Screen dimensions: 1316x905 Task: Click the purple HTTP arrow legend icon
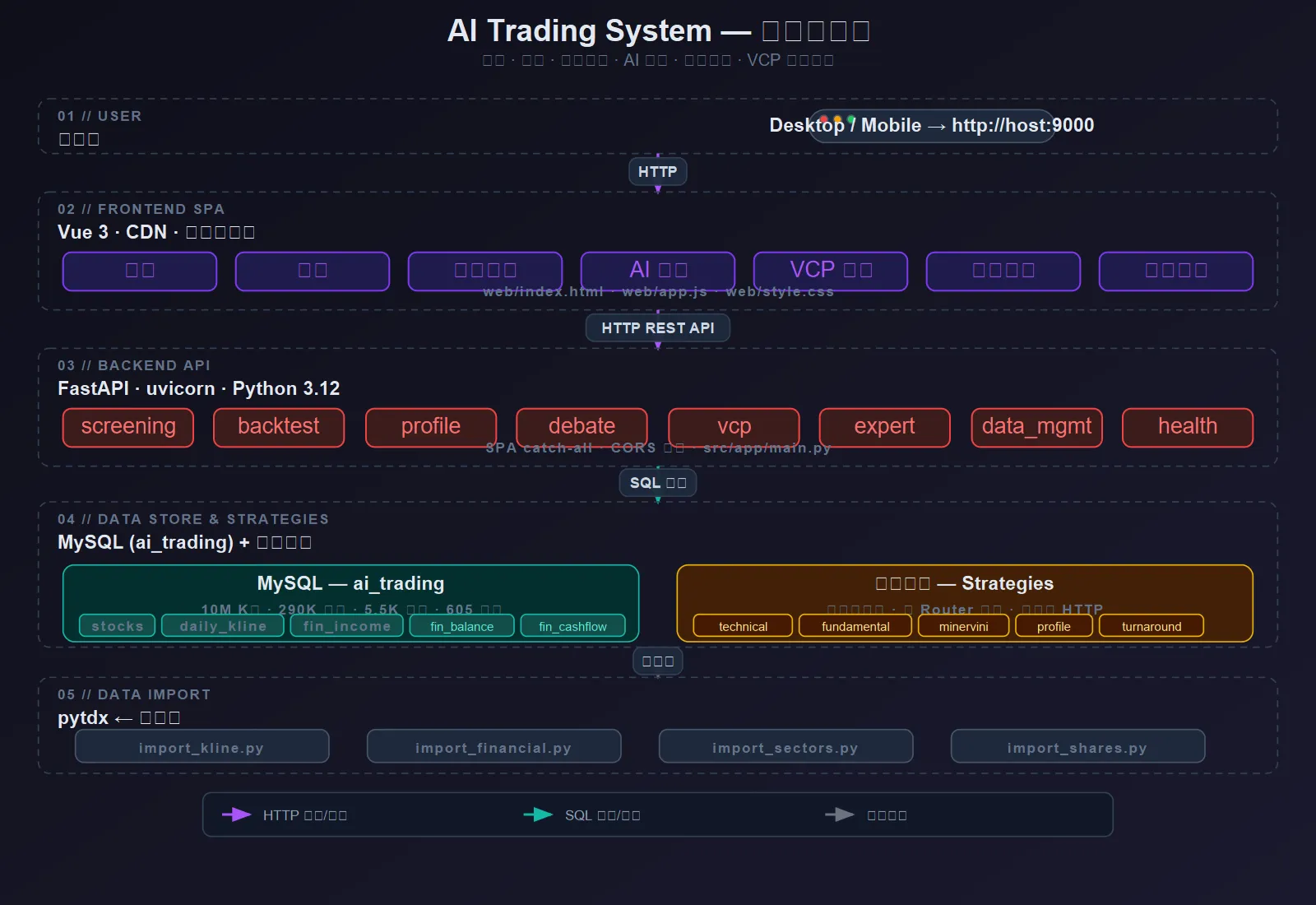pyautogui.click(x=237, y=814)
